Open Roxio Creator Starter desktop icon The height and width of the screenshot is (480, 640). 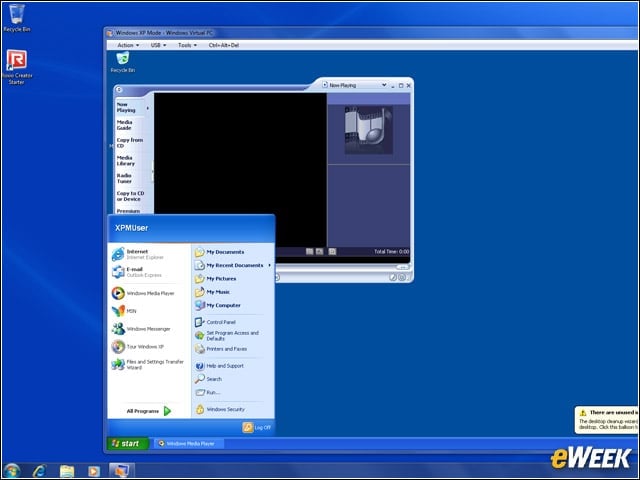16,67
